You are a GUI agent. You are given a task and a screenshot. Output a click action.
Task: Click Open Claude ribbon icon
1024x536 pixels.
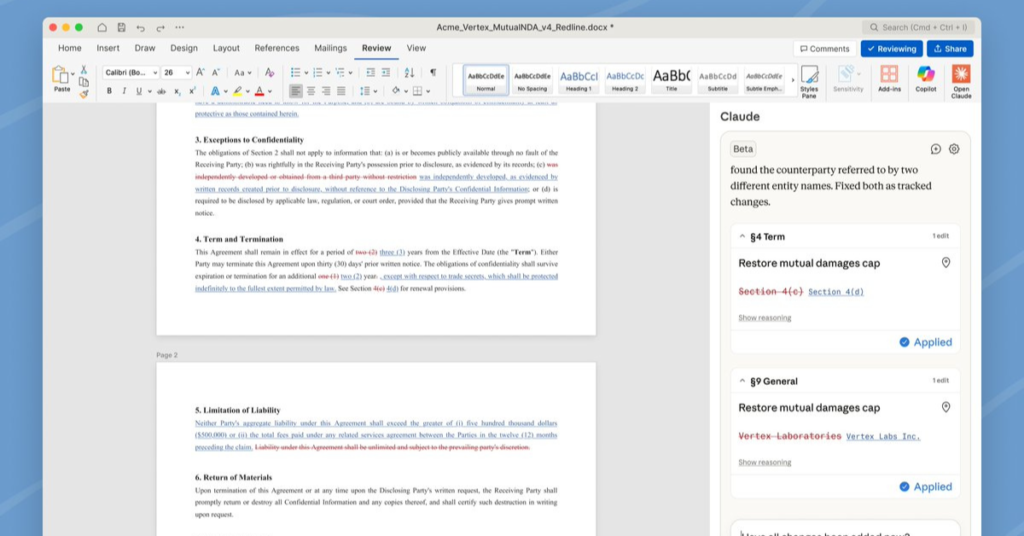(x=961, y=81)
